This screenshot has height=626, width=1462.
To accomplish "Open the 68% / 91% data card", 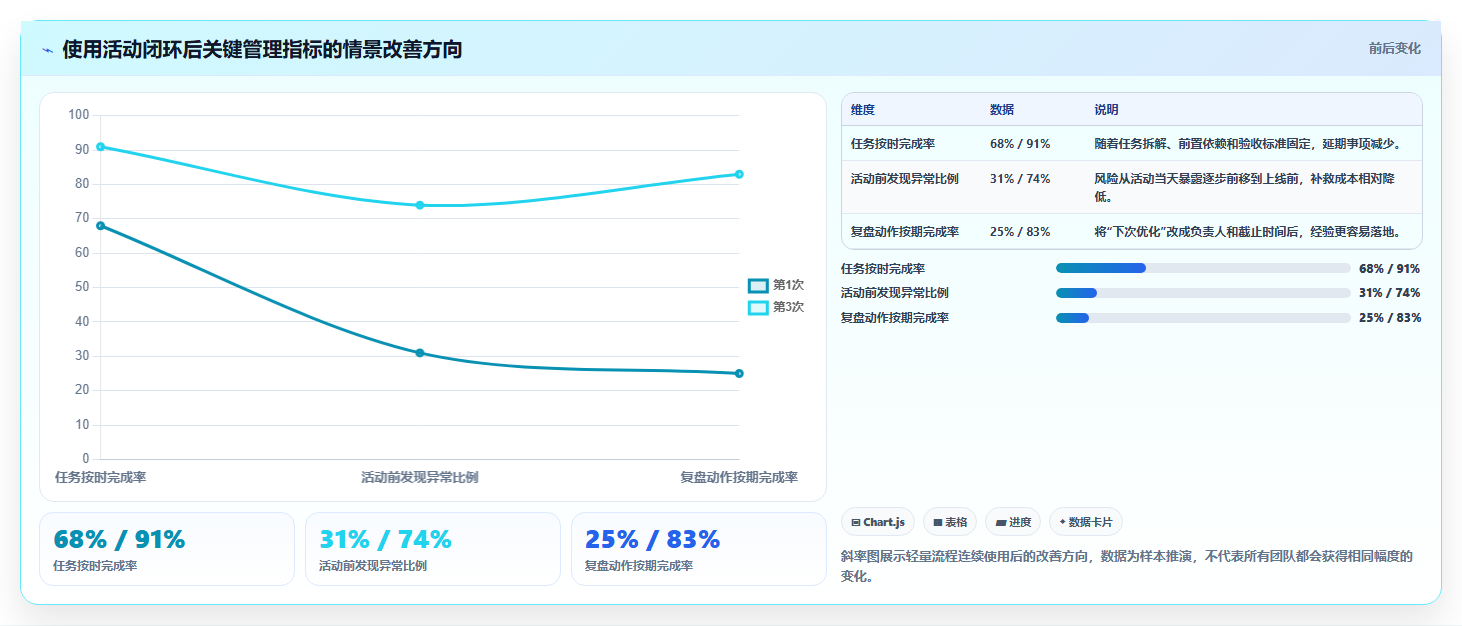I will 167,549.
